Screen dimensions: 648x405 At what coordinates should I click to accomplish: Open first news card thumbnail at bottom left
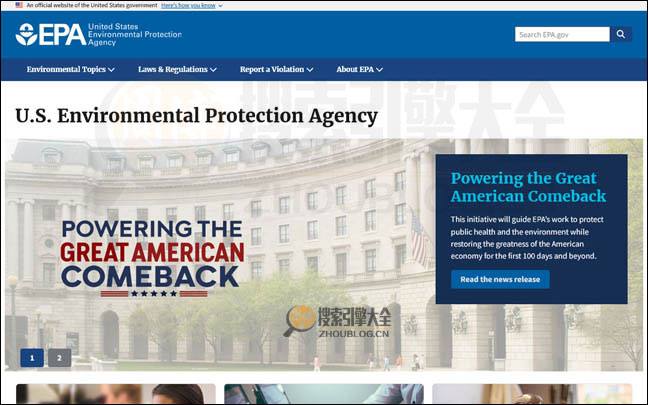pos(116,394)
